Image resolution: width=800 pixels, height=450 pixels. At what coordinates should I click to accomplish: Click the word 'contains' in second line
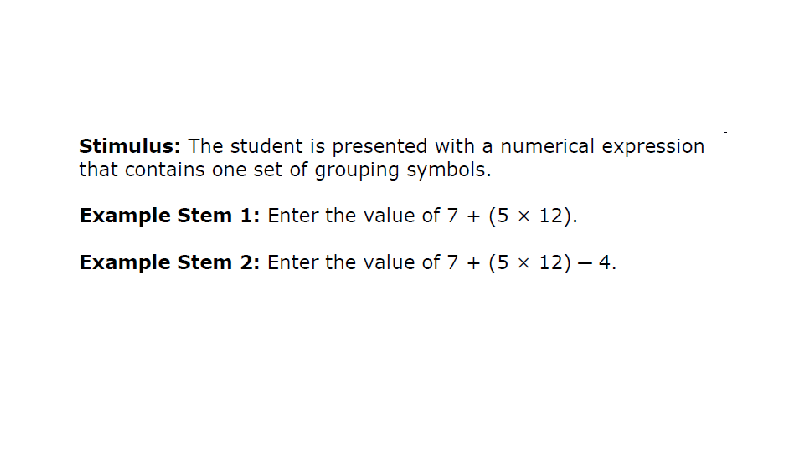tap(165, 170)
